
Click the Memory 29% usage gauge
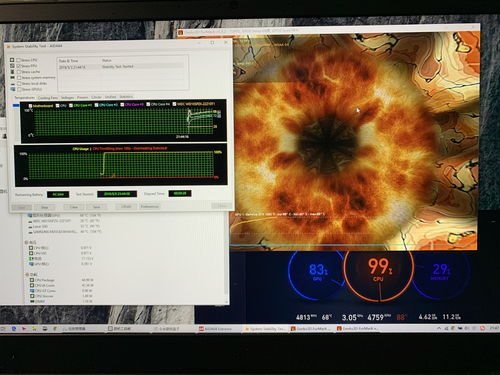pyautogui.click(x=441, y=271)
